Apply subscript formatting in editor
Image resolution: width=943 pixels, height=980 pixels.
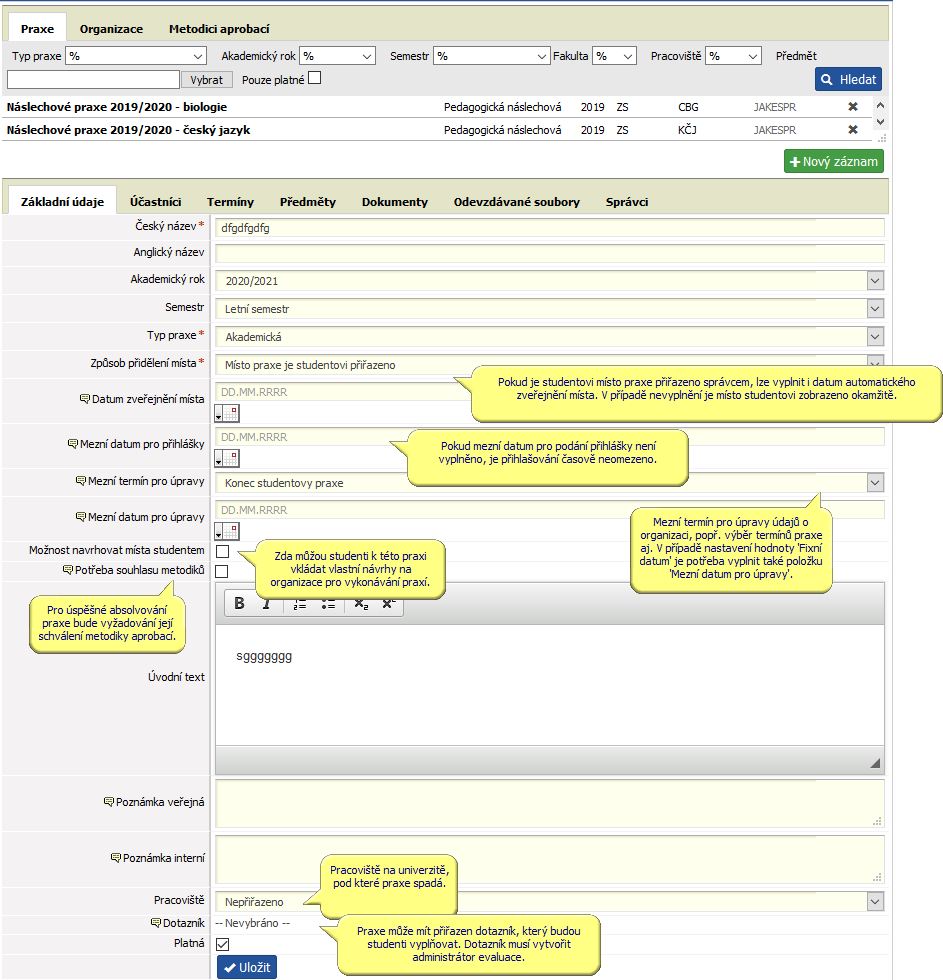[x=361, y=604]
